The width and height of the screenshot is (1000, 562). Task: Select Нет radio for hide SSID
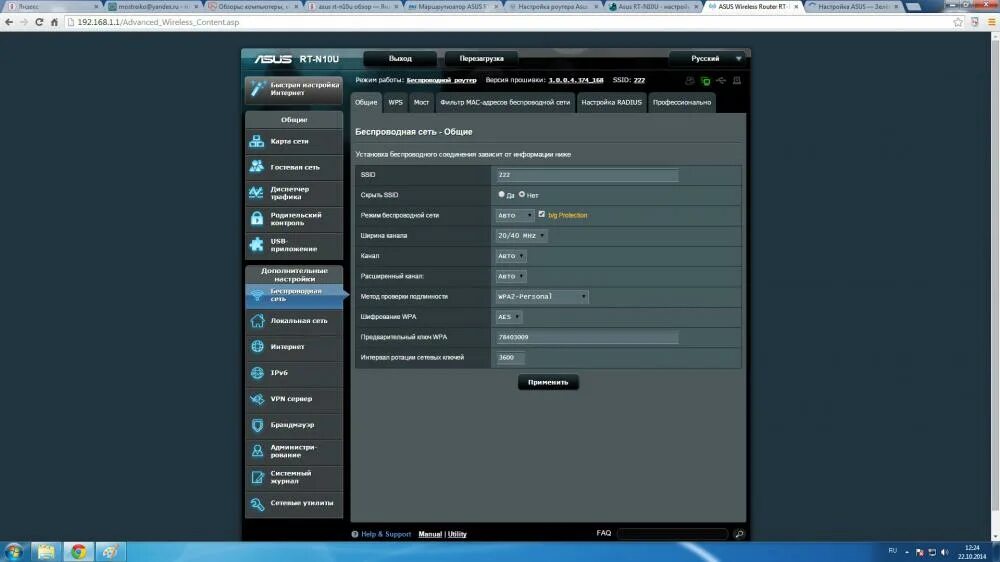click(522, 195)
